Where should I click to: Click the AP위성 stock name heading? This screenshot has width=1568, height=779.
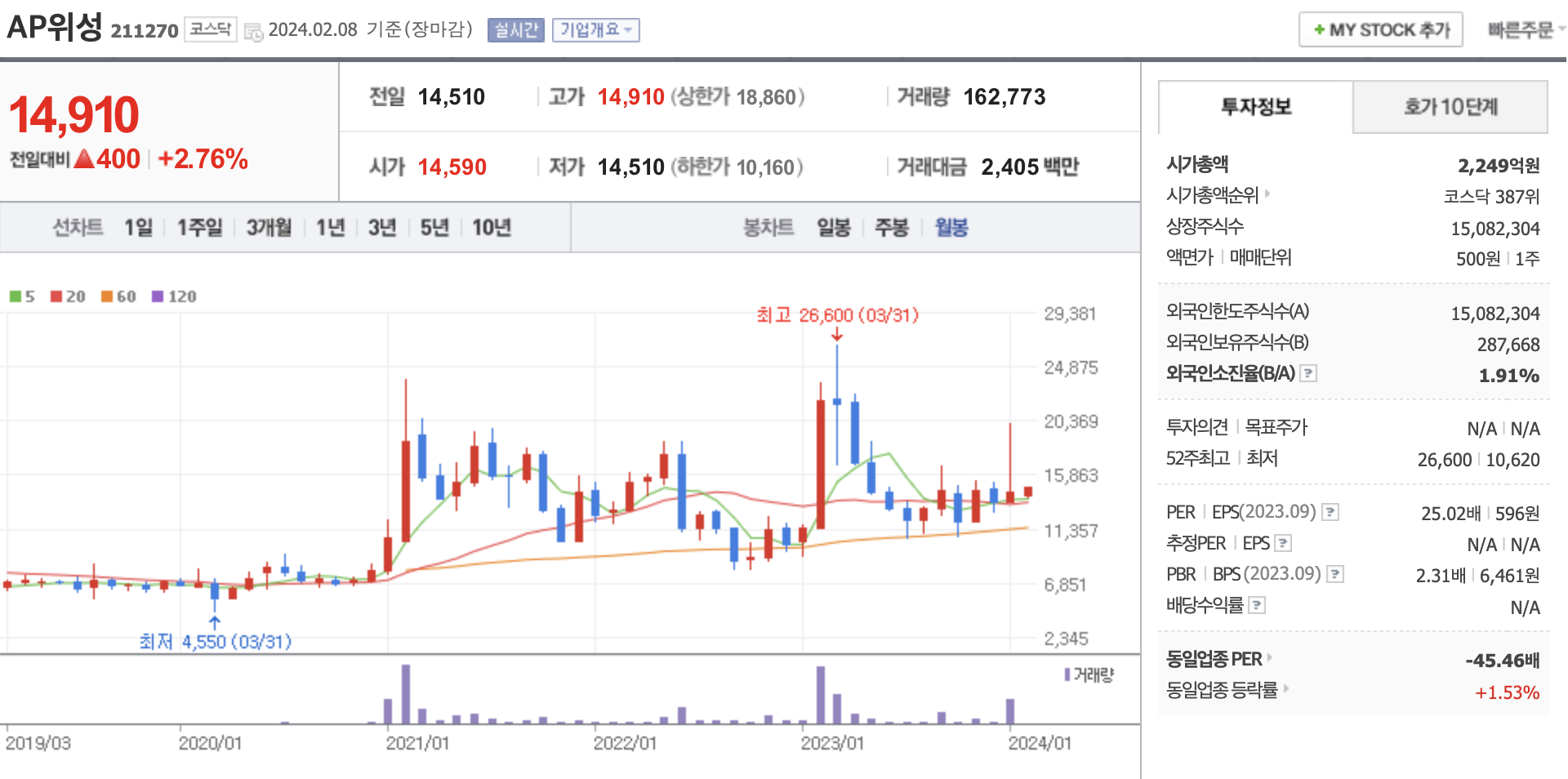pos(55,27)
